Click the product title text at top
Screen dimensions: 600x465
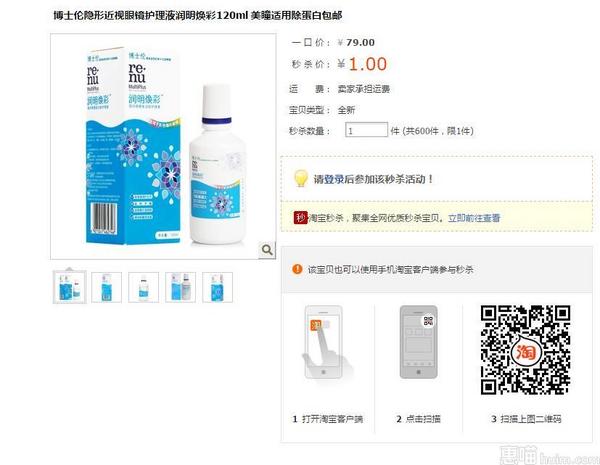pos(198,15)
